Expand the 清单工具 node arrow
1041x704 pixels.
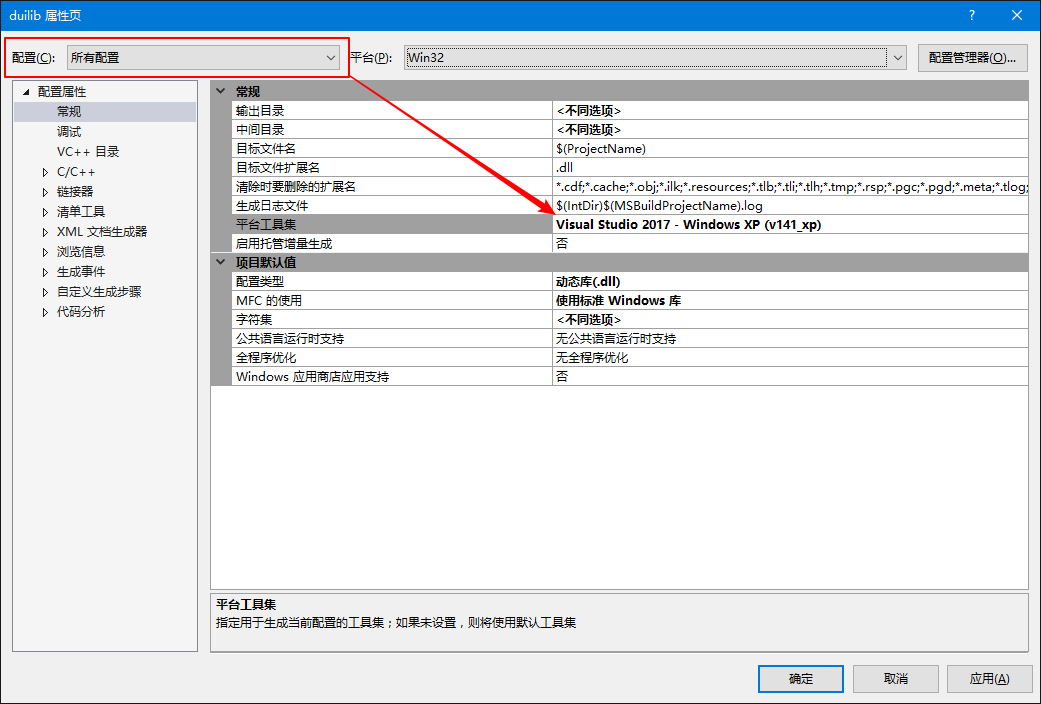(x=45, y=213)
